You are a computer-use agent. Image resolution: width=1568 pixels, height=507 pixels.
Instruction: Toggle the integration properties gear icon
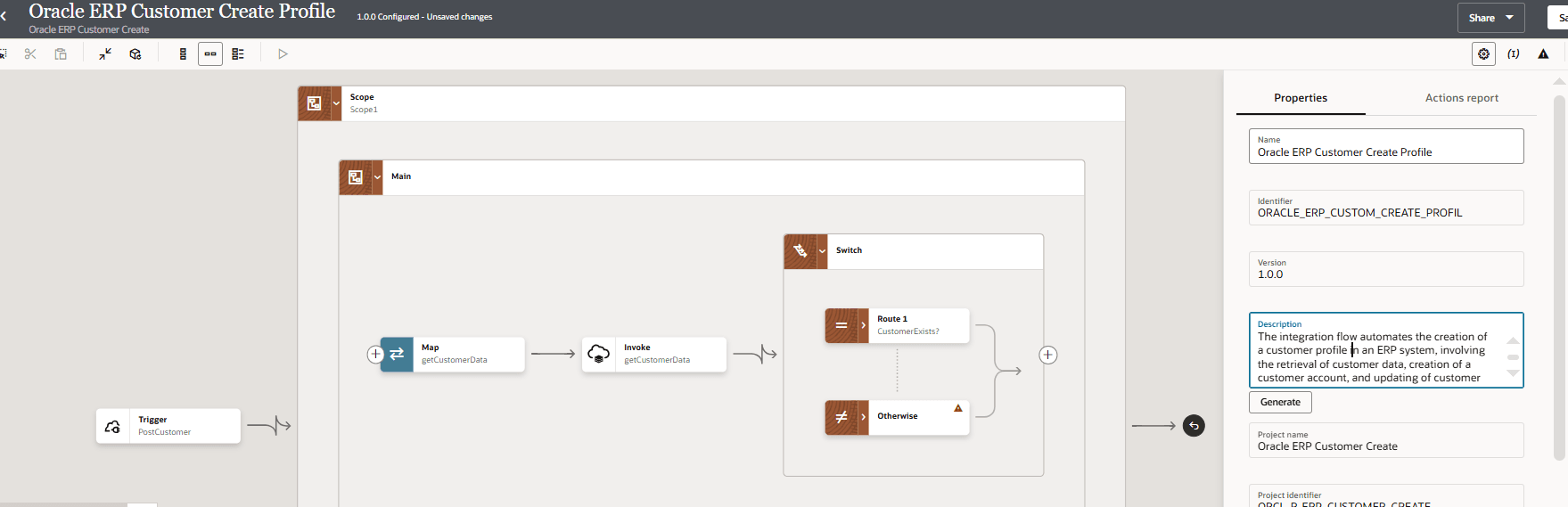click(1483, 54)
